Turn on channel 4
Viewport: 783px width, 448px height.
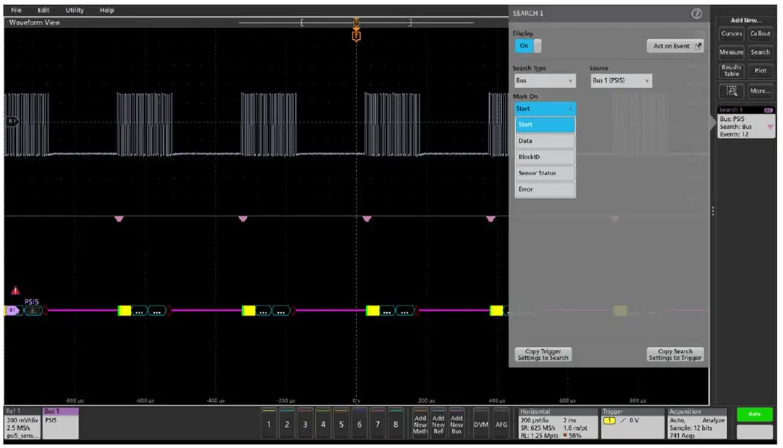coord(323,424)
